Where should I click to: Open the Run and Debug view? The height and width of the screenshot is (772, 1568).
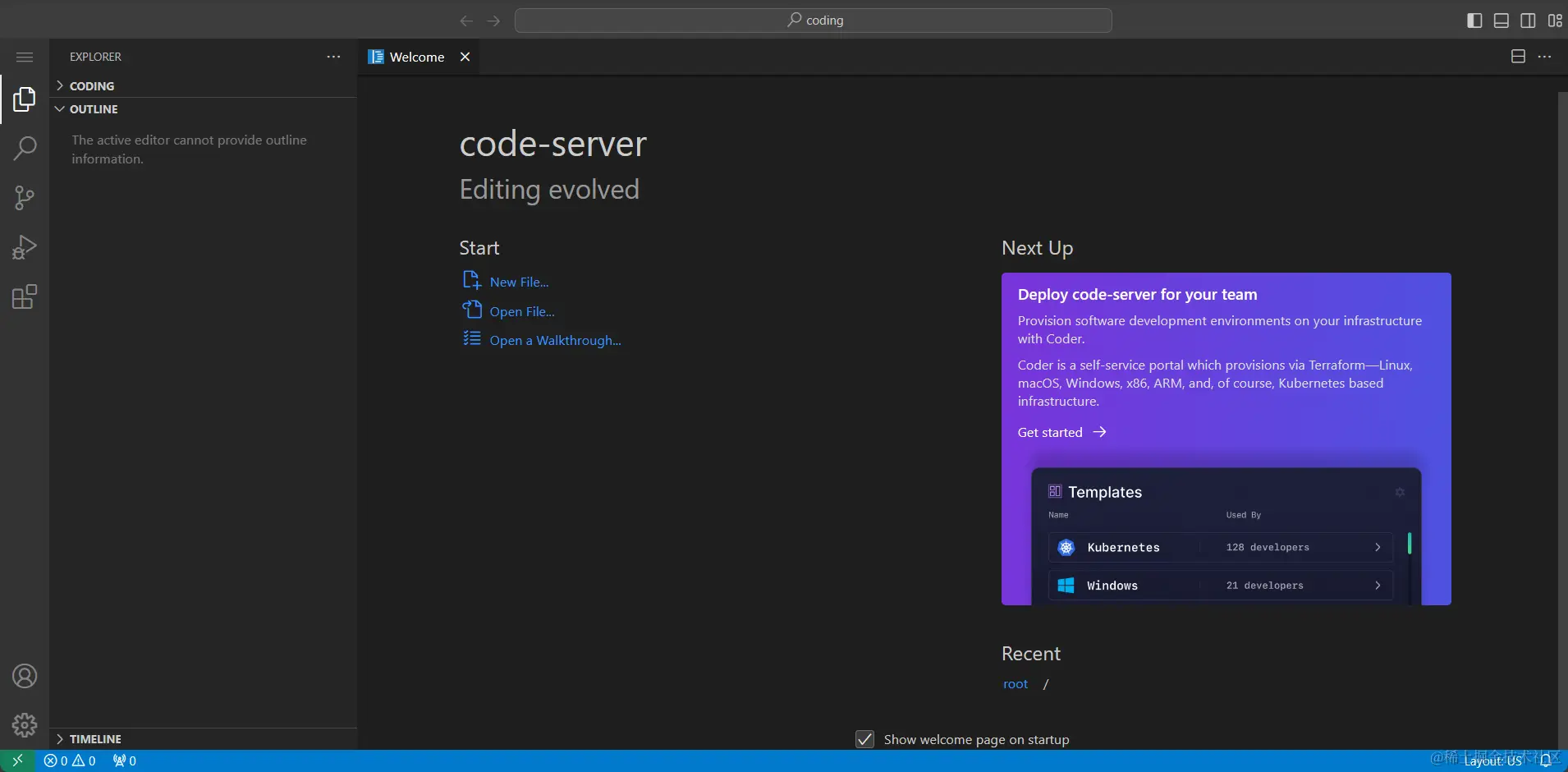coord(25,247)
